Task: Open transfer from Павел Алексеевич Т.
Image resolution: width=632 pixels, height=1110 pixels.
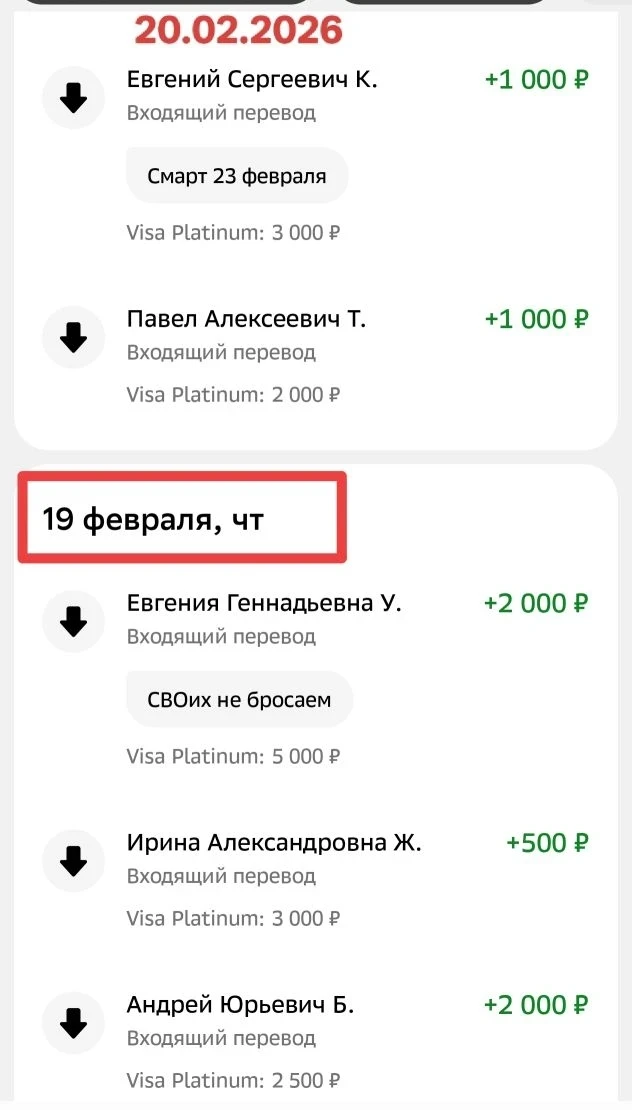Action: pos(246,320)
